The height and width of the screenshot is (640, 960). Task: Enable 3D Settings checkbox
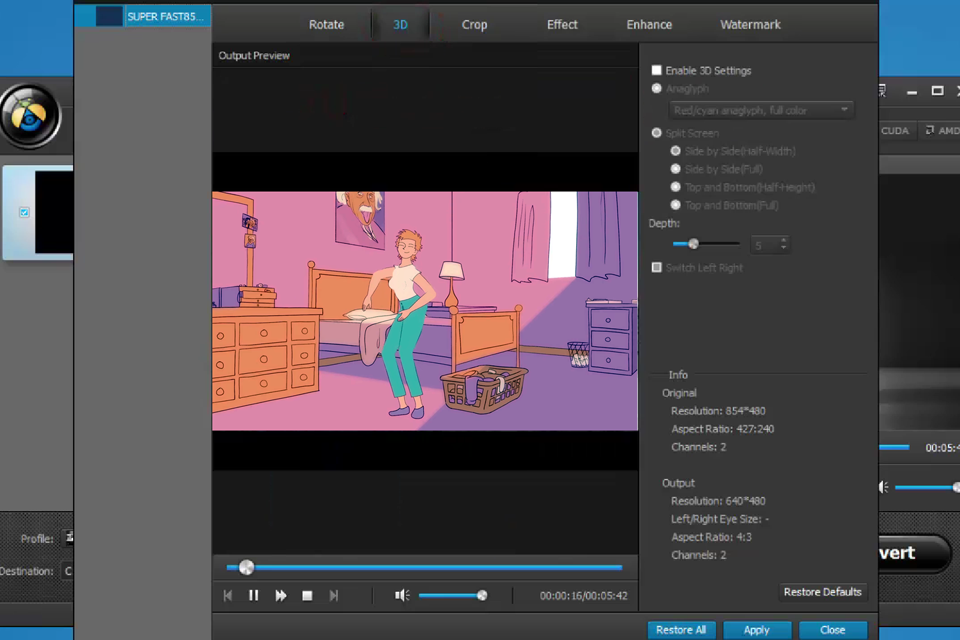coord(657,70)
